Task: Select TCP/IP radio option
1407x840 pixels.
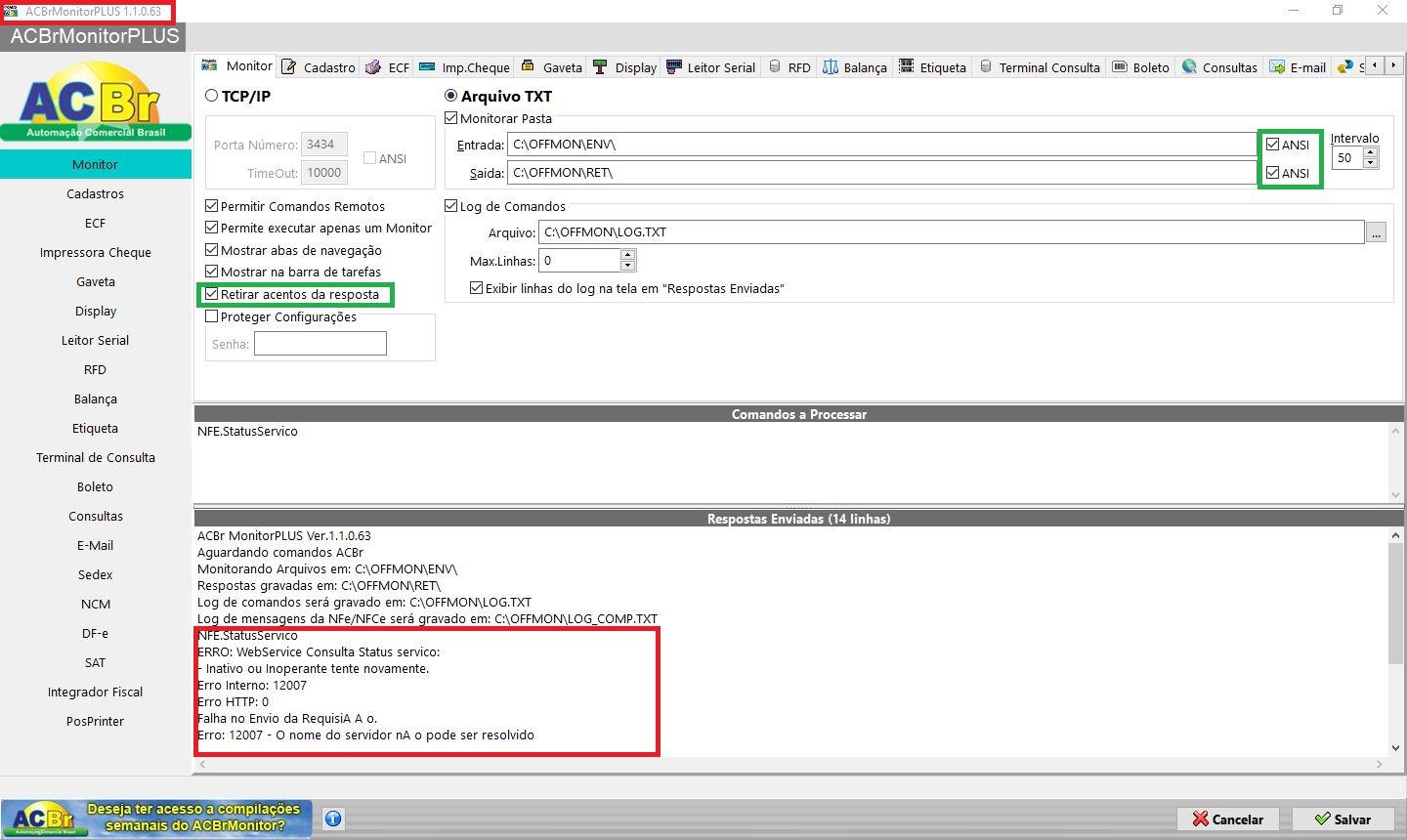Action: pyautogui.click(x=211, y=96)
